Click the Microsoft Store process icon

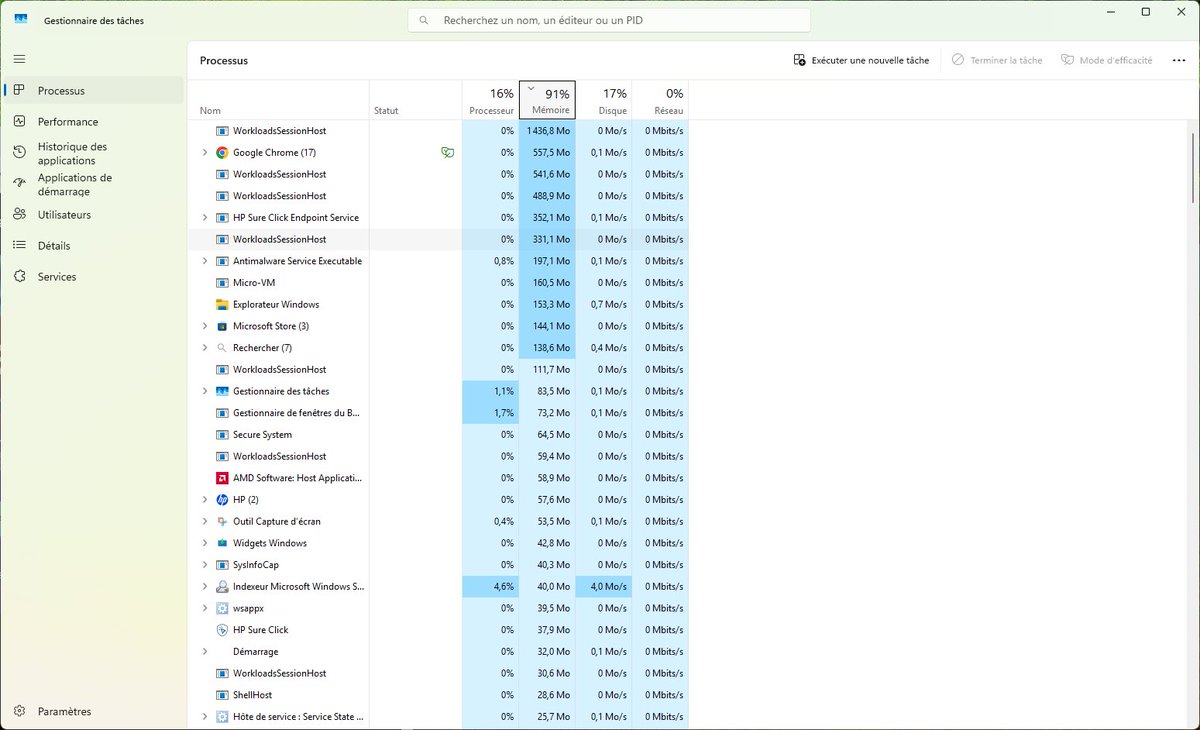pyautogui.click(x=222, y=326)
